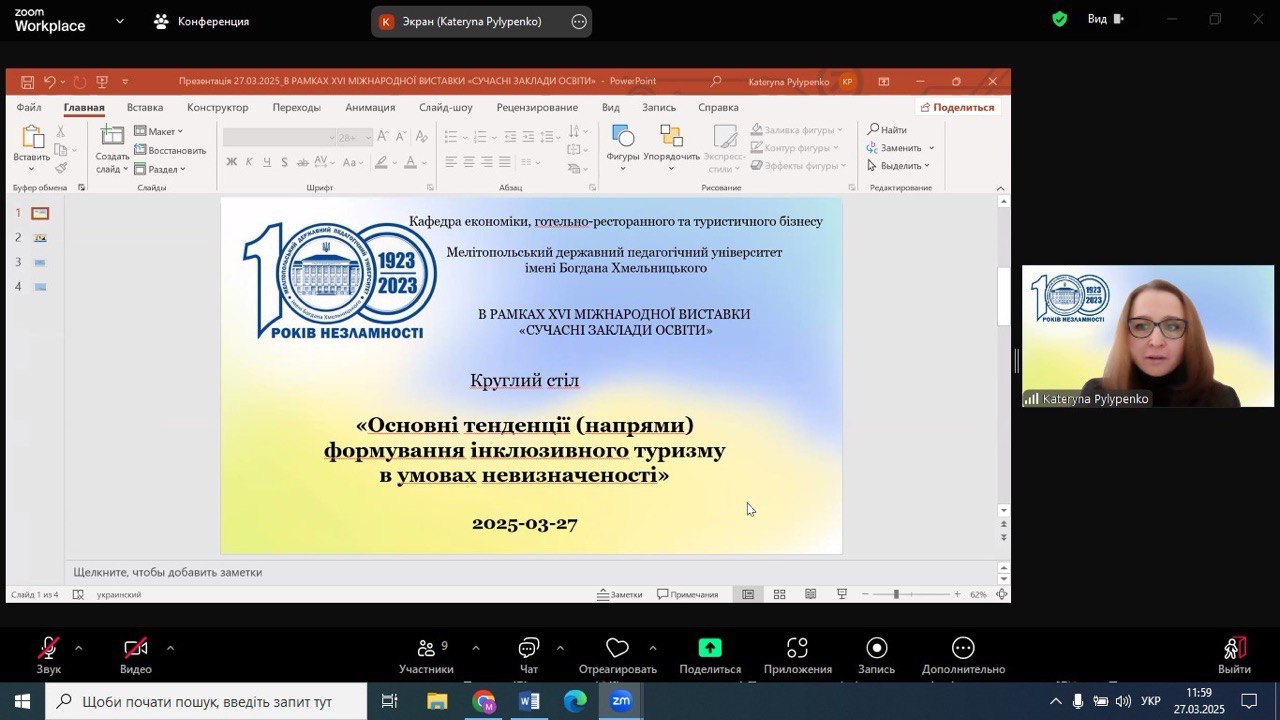This screenshot has width=1280, height=720.
Task: Select slide 2 thumbnail in panel
Action: pyautogui.click(x=40, y=238)
